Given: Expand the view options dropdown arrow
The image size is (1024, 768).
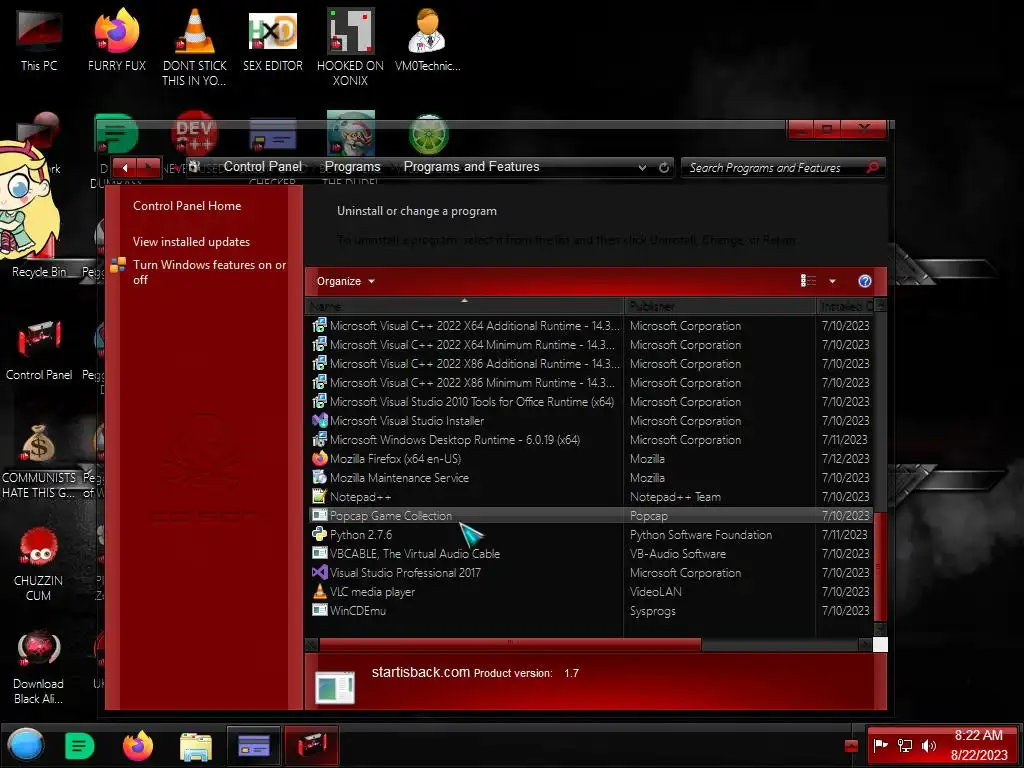Looking at the screenshot, I should (832, 281).
